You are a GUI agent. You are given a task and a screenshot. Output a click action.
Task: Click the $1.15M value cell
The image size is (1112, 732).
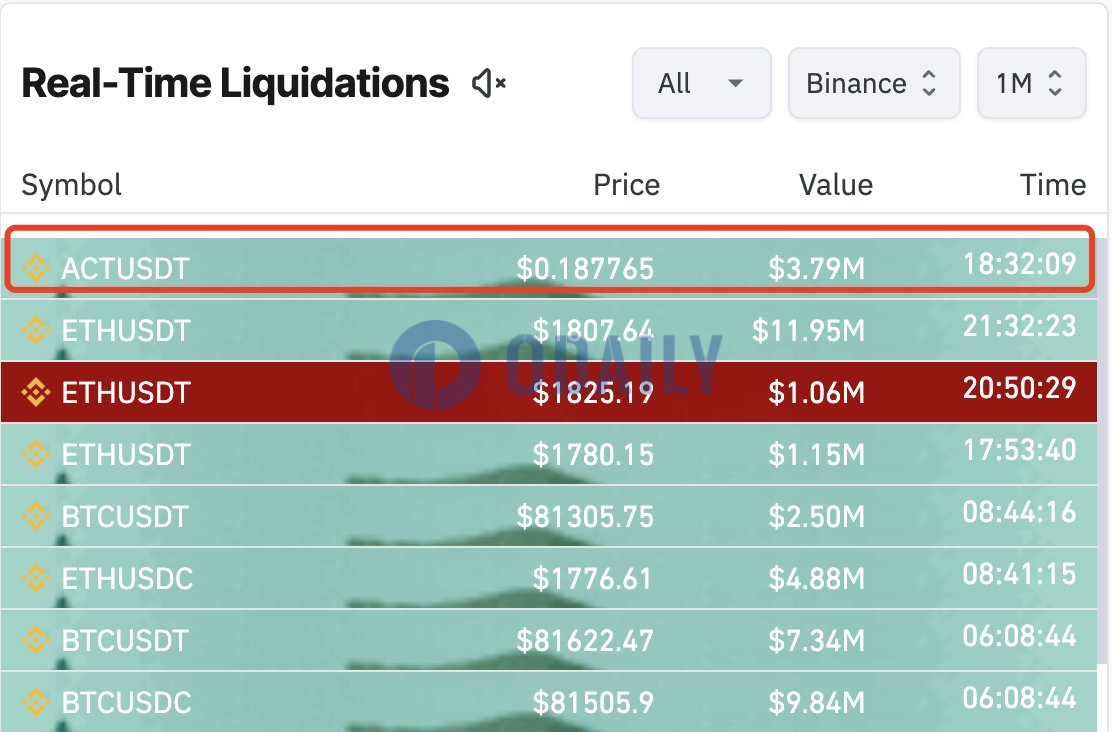(x=816, y=455)
